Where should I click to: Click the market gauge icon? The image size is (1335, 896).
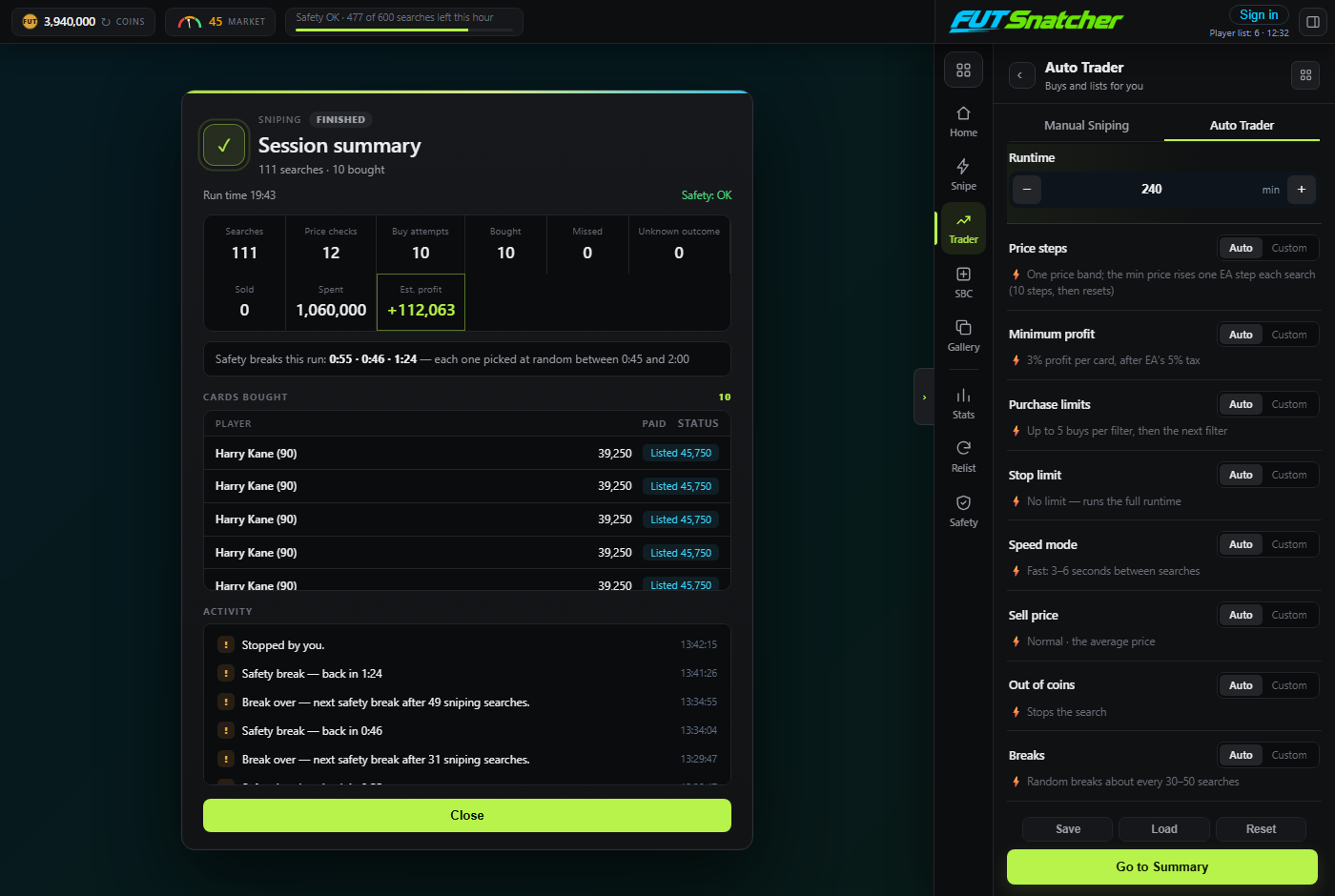(x=190, y=21)
